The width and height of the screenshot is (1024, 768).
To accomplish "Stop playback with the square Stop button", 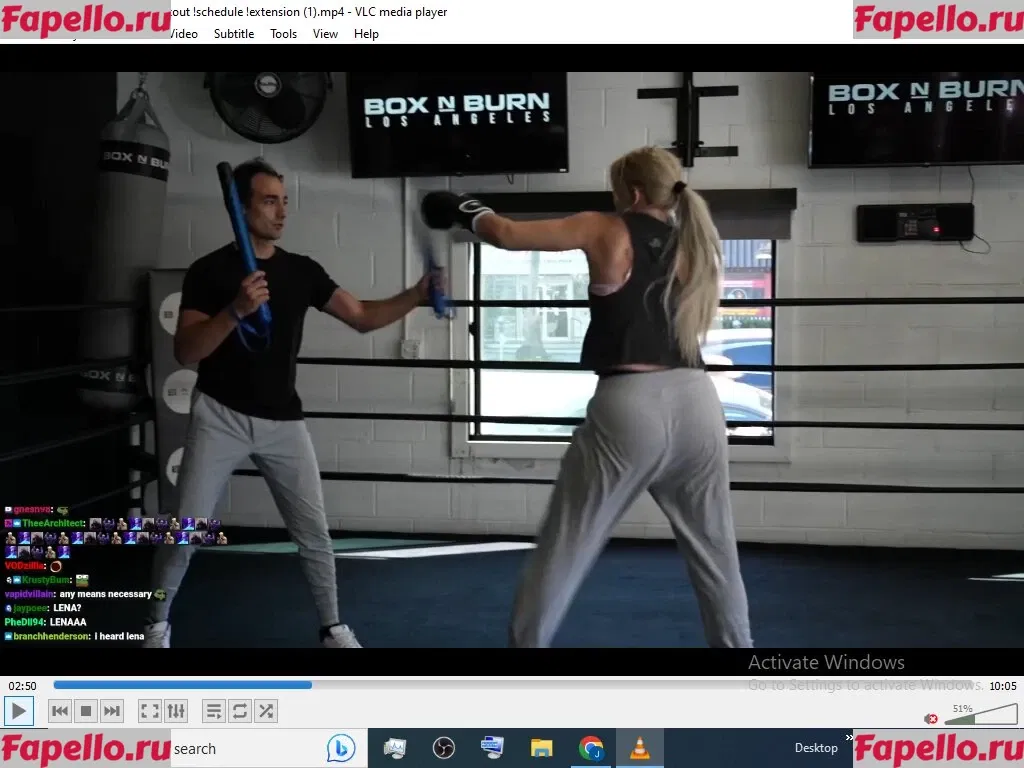I will tap(86, 711).
